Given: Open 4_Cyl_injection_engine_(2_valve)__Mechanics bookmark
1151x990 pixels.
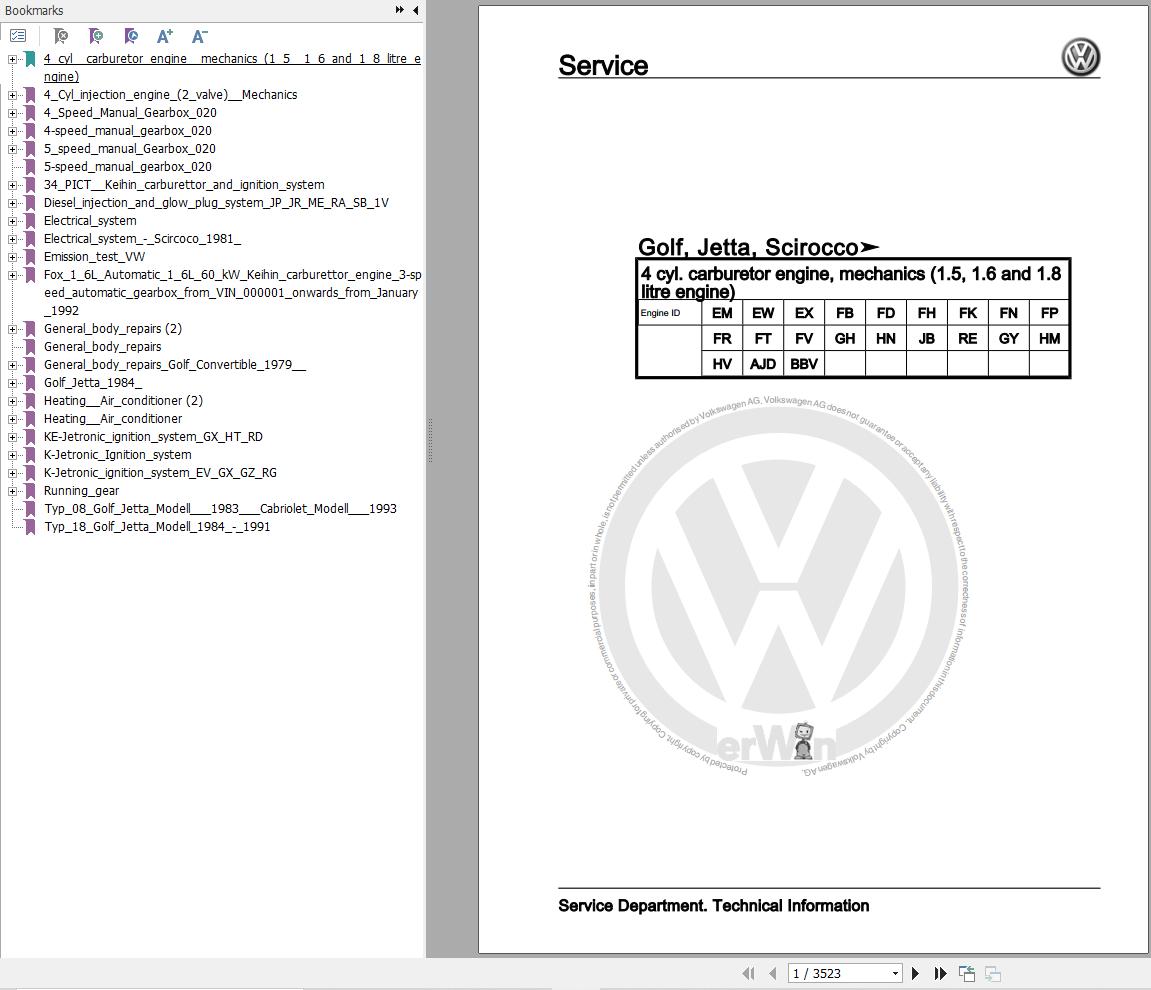Looking at the screenshot, I should (x=170, y=95).
